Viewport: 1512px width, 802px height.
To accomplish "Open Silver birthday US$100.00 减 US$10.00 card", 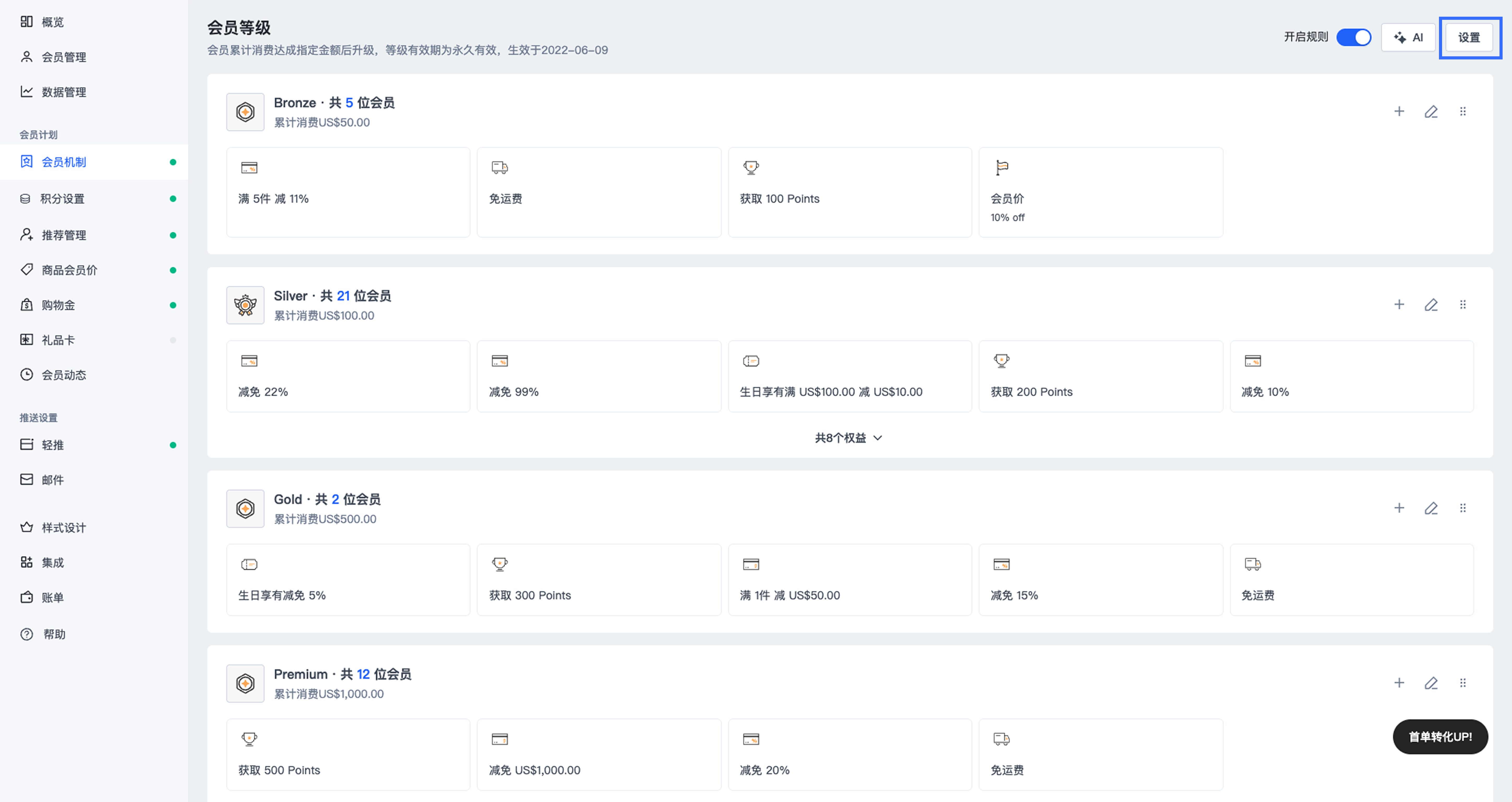I will (850, 376).
